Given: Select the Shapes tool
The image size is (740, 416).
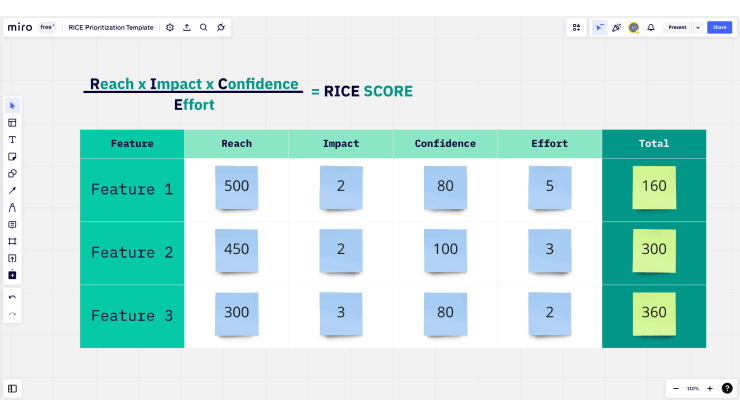Looking at the screenshot, I should tap(13, 173).
